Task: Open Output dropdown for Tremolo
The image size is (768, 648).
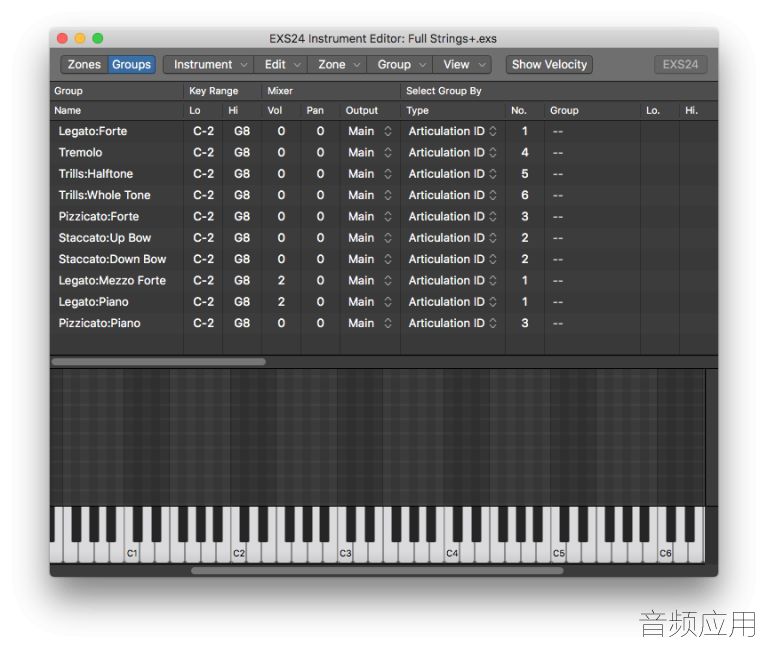Action: [370, 153]
